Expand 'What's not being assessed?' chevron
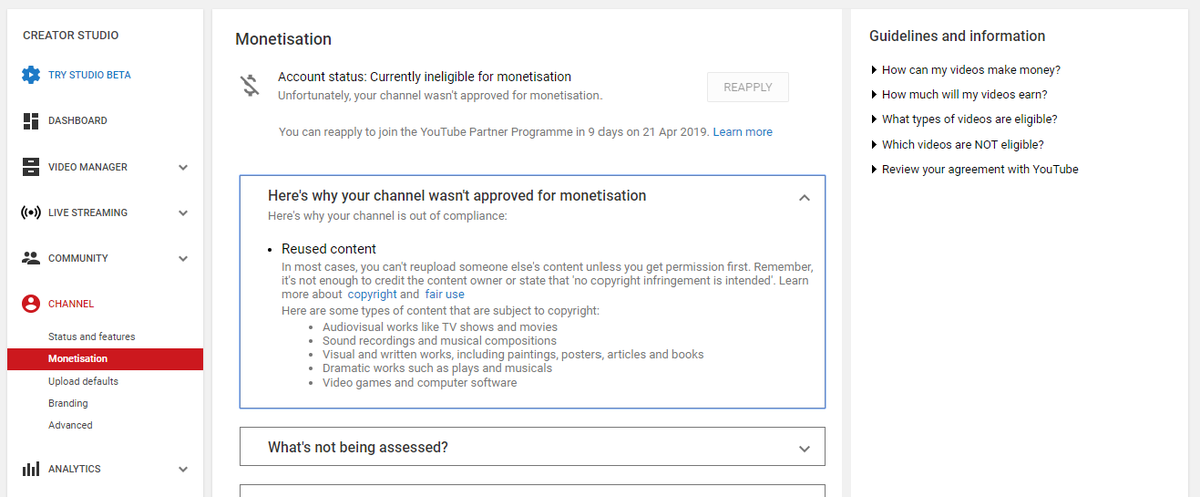This screenshot has height=497, width=1200. (x=805, y=449)
